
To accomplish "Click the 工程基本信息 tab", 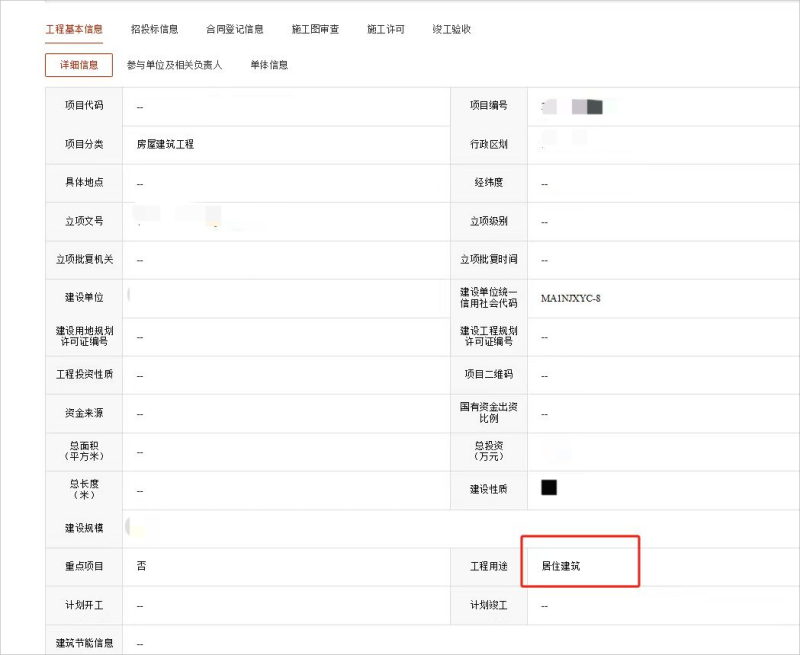I will [74, 29].
